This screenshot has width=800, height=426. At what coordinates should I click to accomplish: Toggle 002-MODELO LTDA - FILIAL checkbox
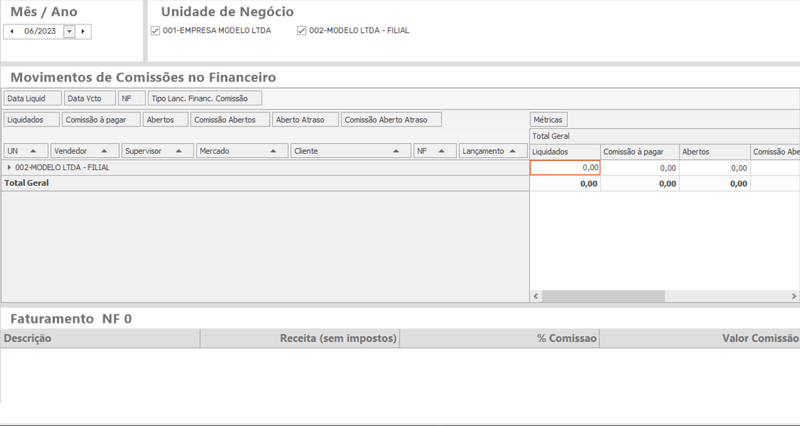tap(302, 31)
